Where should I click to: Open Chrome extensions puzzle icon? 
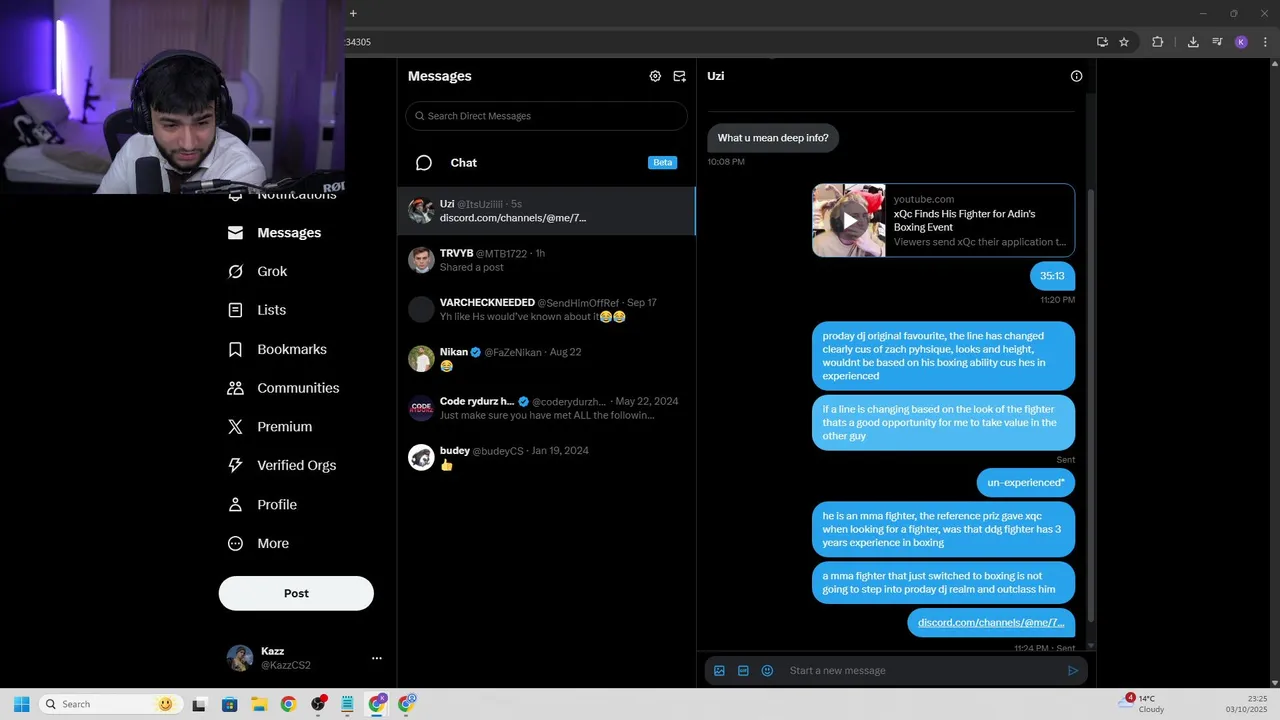(x=1158, y=42)
